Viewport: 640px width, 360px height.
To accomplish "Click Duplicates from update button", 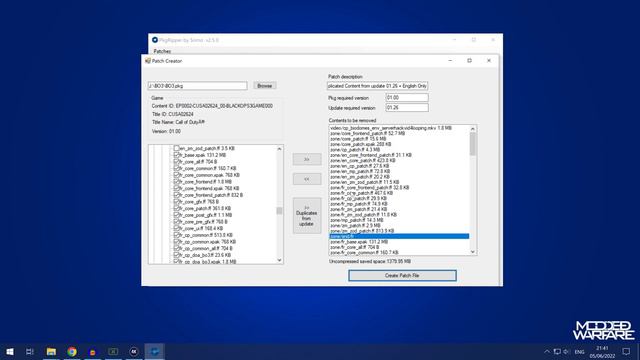I will click(x=307, y=216).
